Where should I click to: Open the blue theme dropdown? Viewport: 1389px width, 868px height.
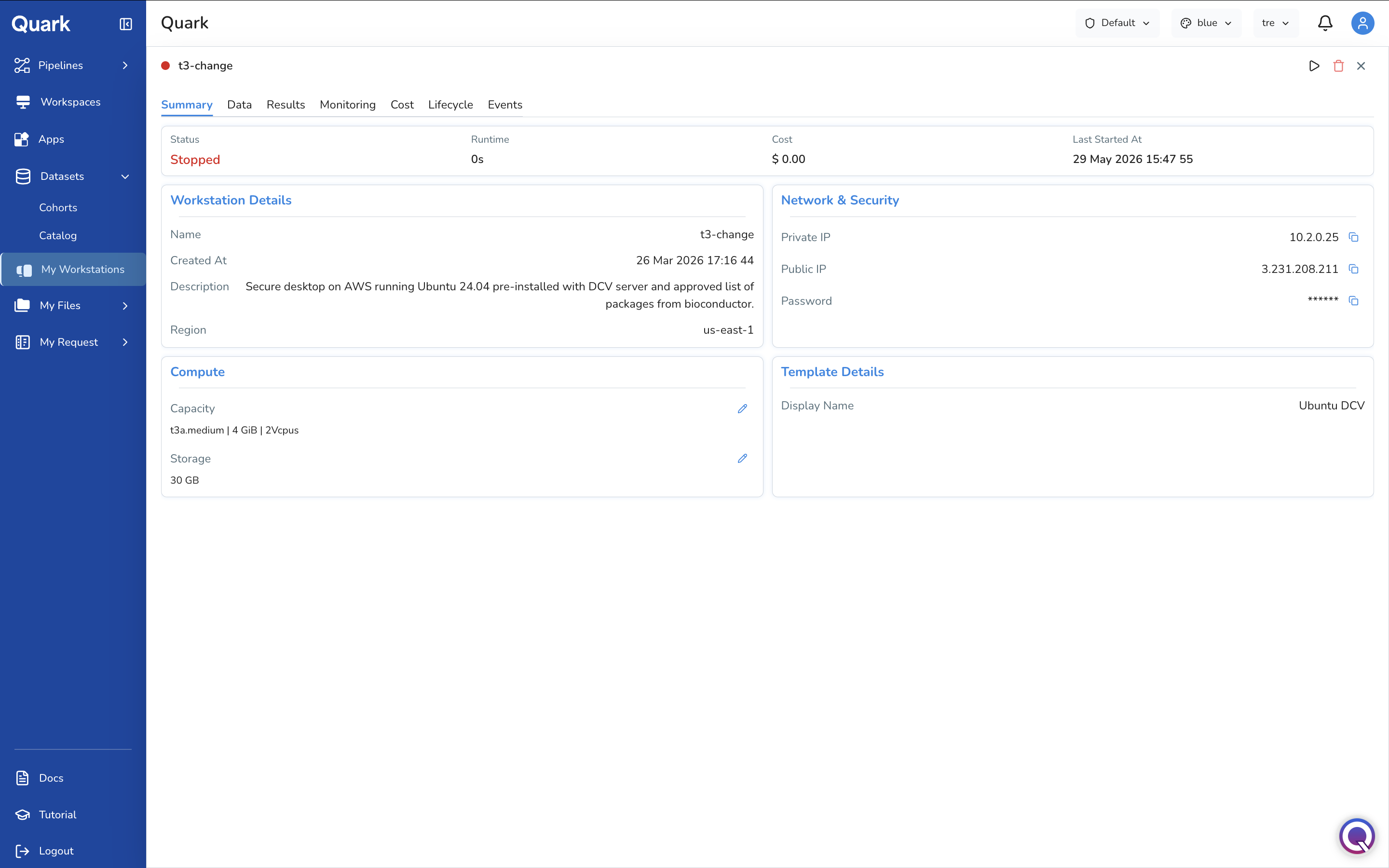pos(1206,23)
